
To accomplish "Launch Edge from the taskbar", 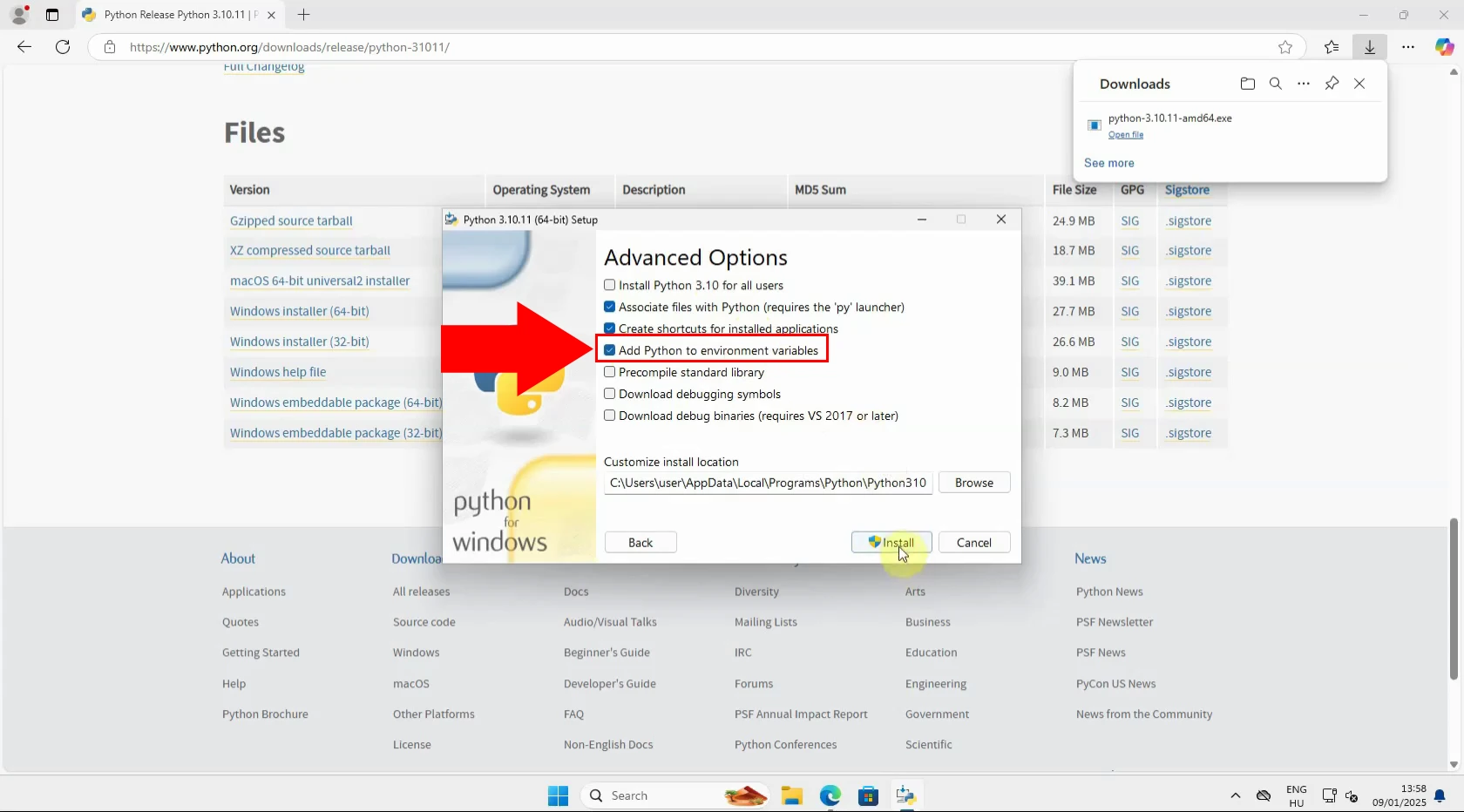I will coord(830,795).
